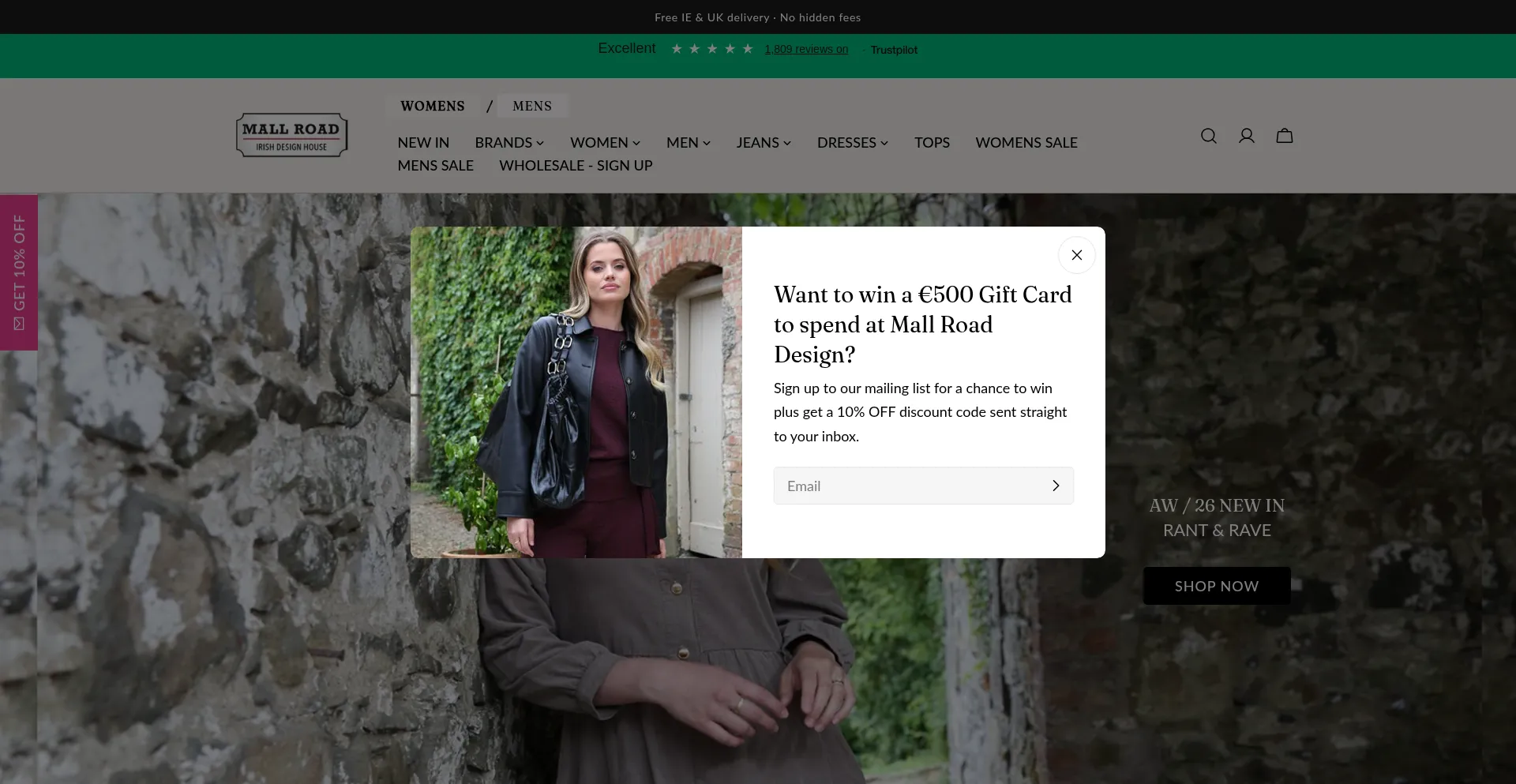The image size is (1516, 784).
Task: Click the free delivery announcement text
Action: point(758,17)
